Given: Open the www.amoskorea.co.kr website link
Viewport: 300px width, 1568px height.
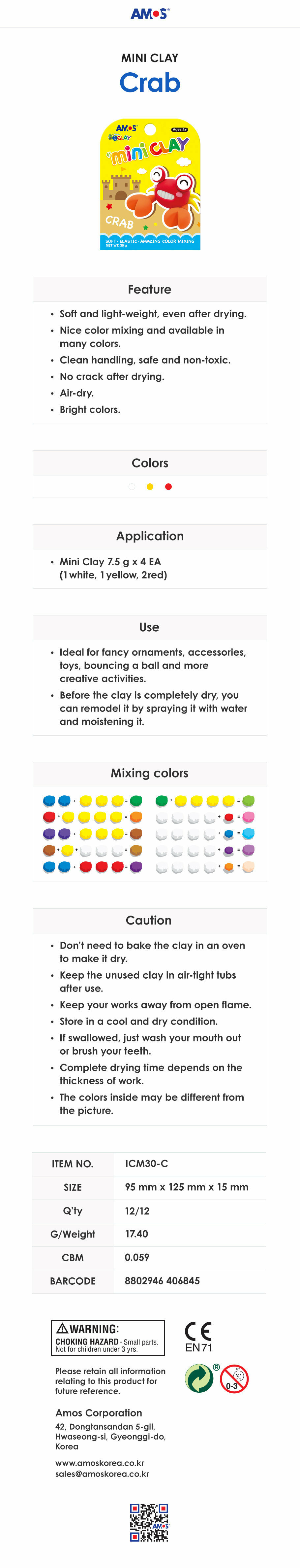Looking at the screenshot, I should pyautogui.click(x=100, y=1463).
